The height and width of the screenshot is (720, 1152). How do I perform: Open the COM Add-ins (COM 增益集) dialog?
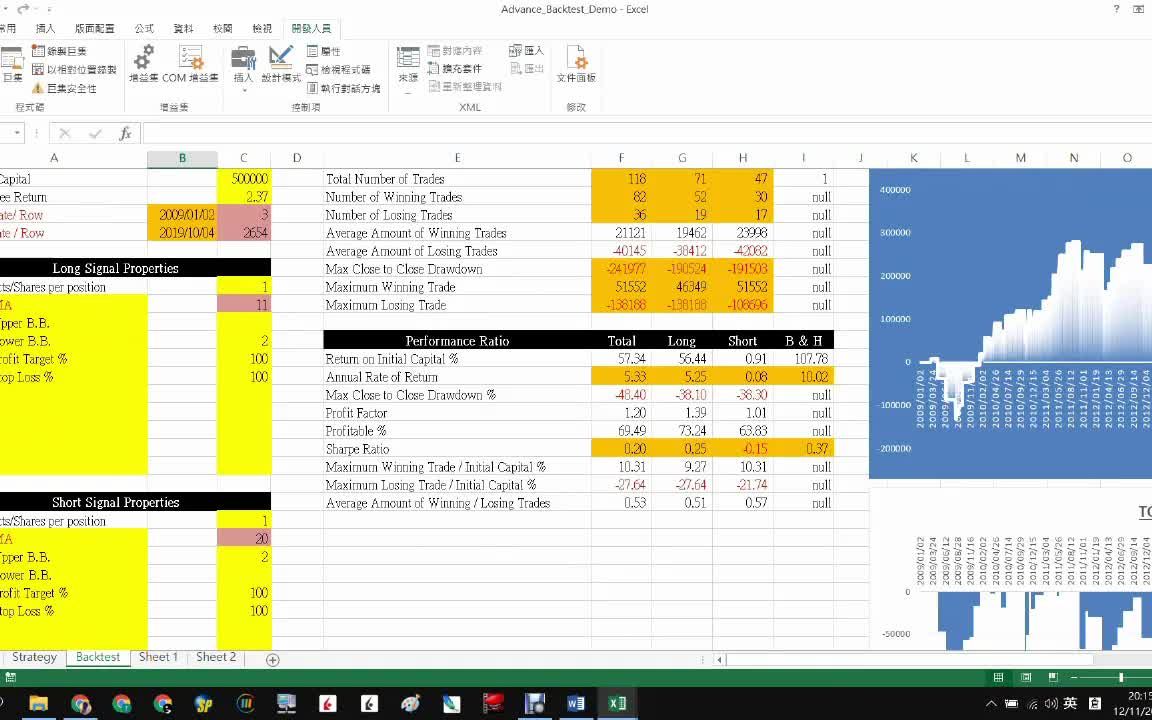point(189,63)
